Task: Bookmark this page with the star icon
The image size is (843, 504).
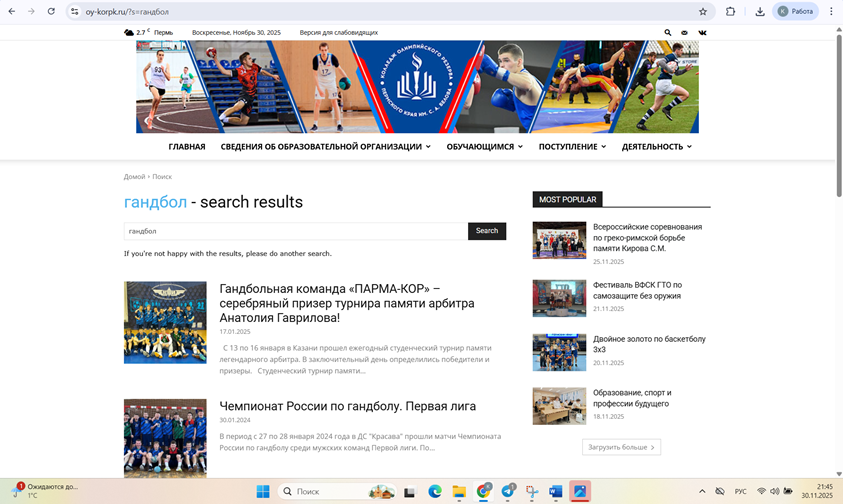Action: click(x=703, y=11)
